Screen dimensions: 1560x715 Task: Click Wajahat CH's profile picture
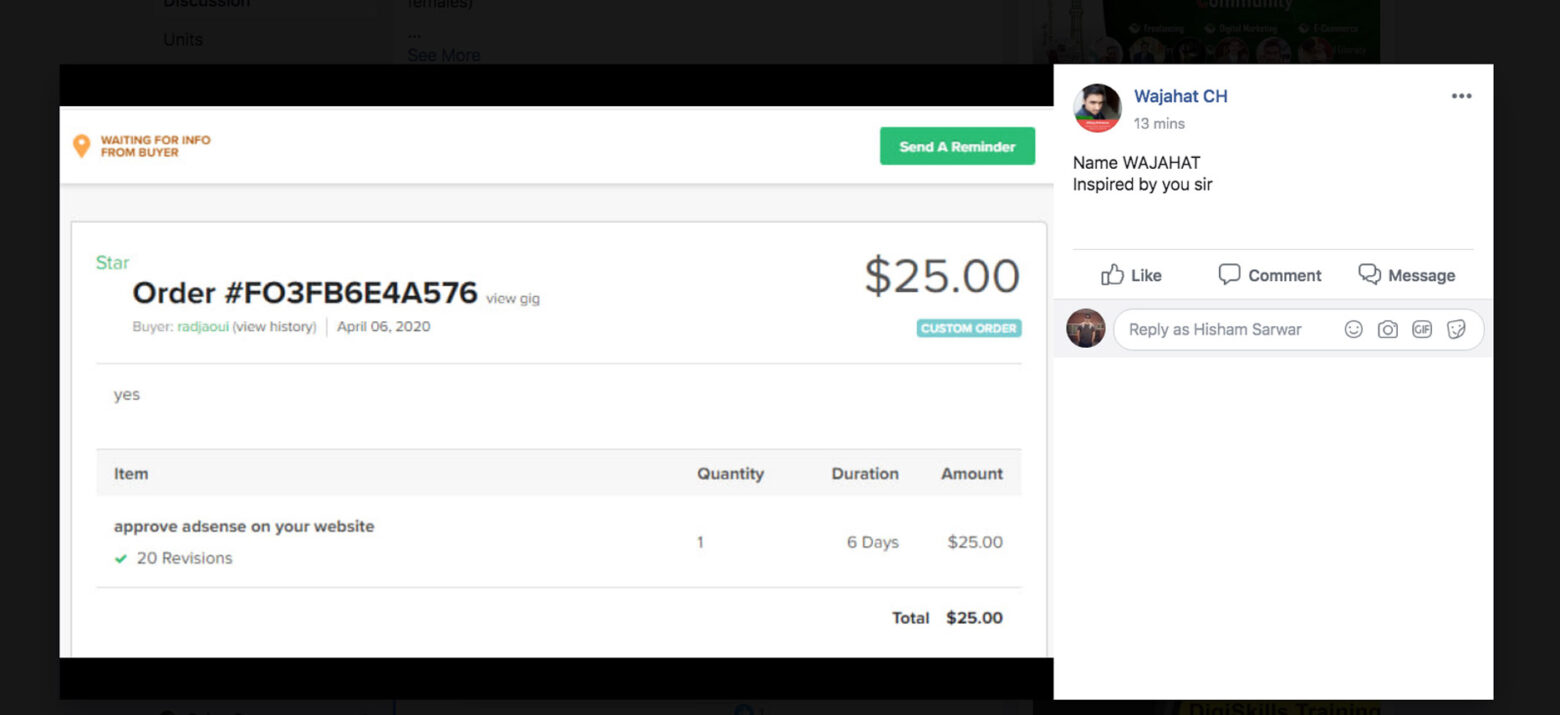pos(1097,108)
